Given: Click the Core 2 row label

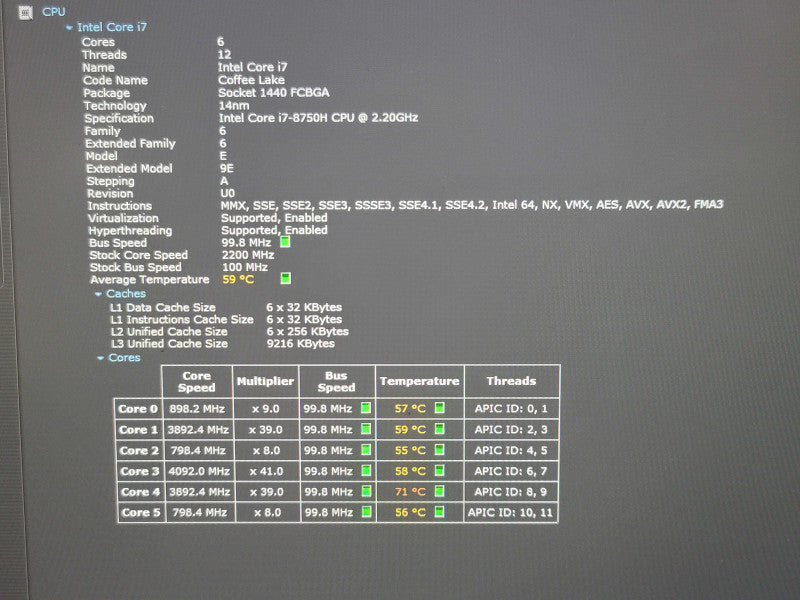Looking at the screenshot, I should (139, 451).
